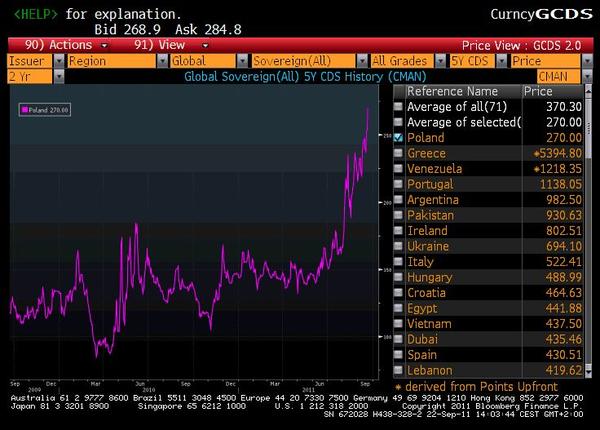Check the Spain checkbox
Screen dimensions: 600x430
point(398,354)
